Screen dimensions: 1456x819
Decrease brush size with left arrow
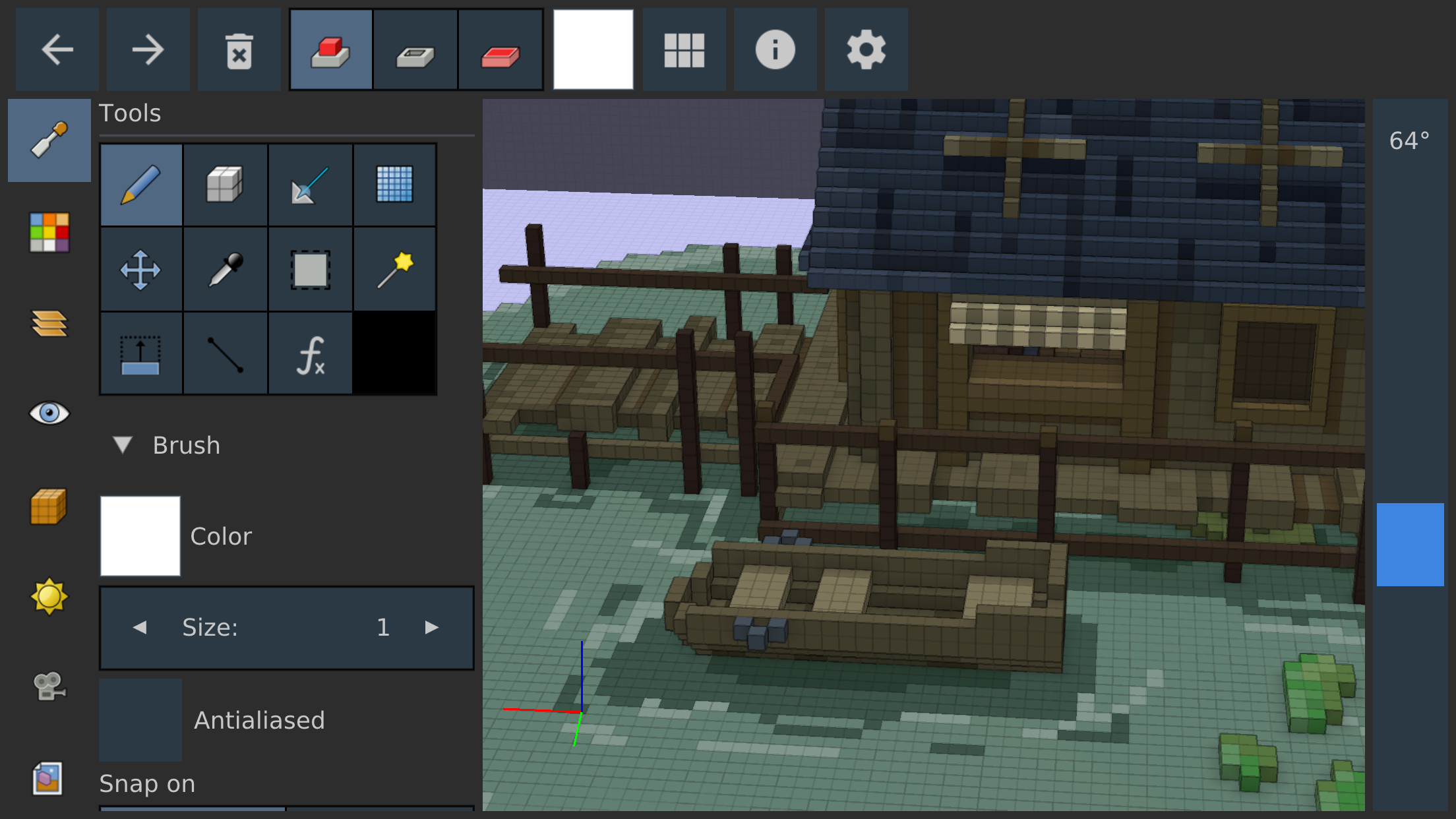(x=140, y=627)
